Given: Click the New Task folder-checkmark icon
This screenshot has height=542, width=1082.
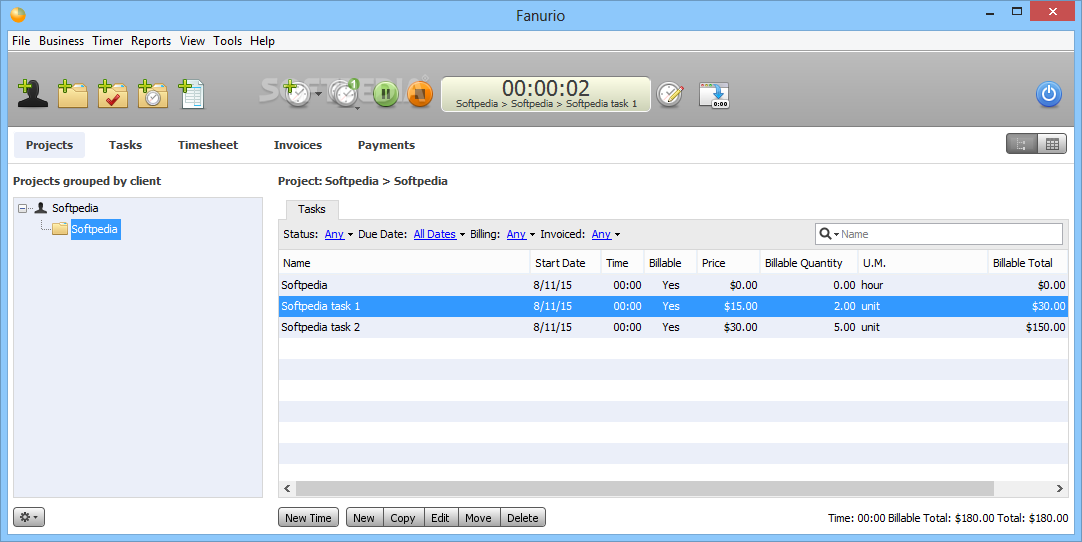Looking at the screenshot, I should 112,94.
